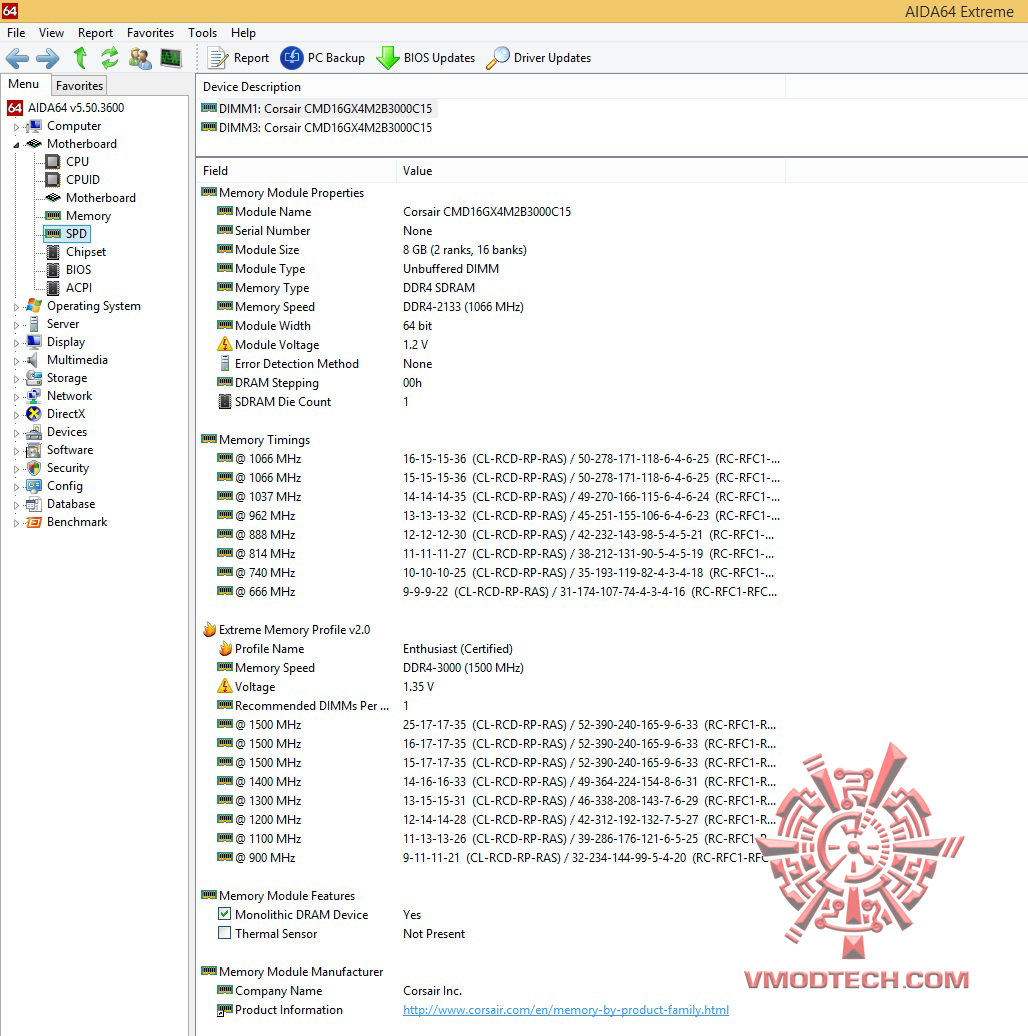The width and height of the screenshot is (1028, 1036).
Task: Select the CPUID tree item
Action: click(x=83, y=180)
